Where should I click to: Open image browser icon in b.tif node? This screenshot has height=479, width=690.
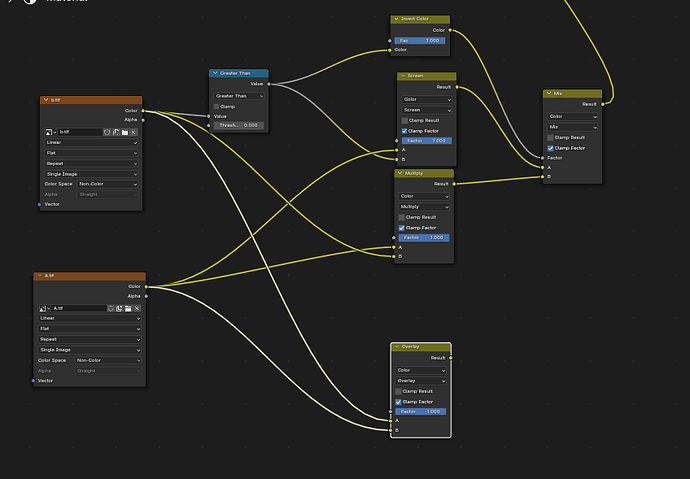[50, 132]
